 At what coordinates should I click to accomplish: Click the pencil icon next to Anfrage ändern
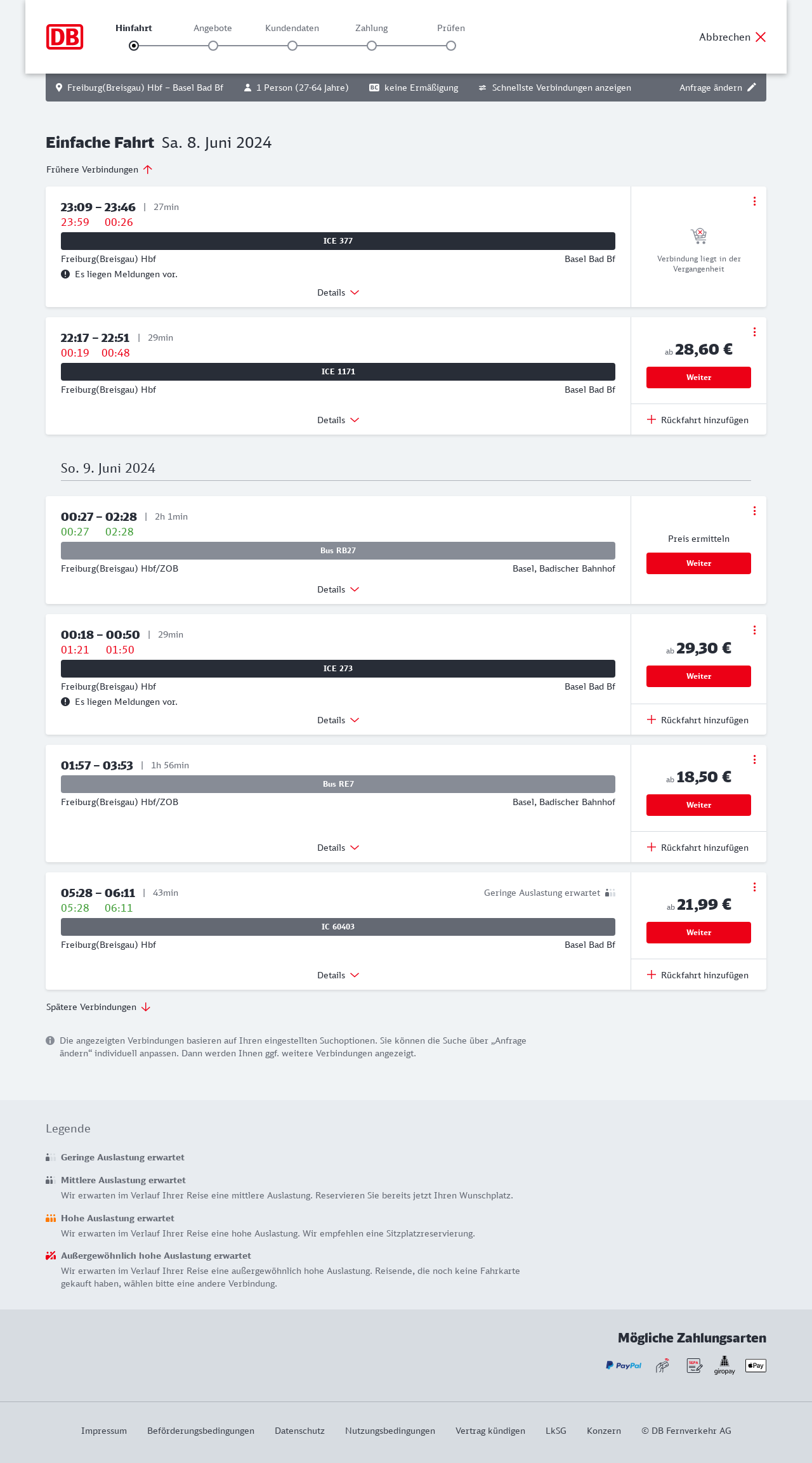752,88
